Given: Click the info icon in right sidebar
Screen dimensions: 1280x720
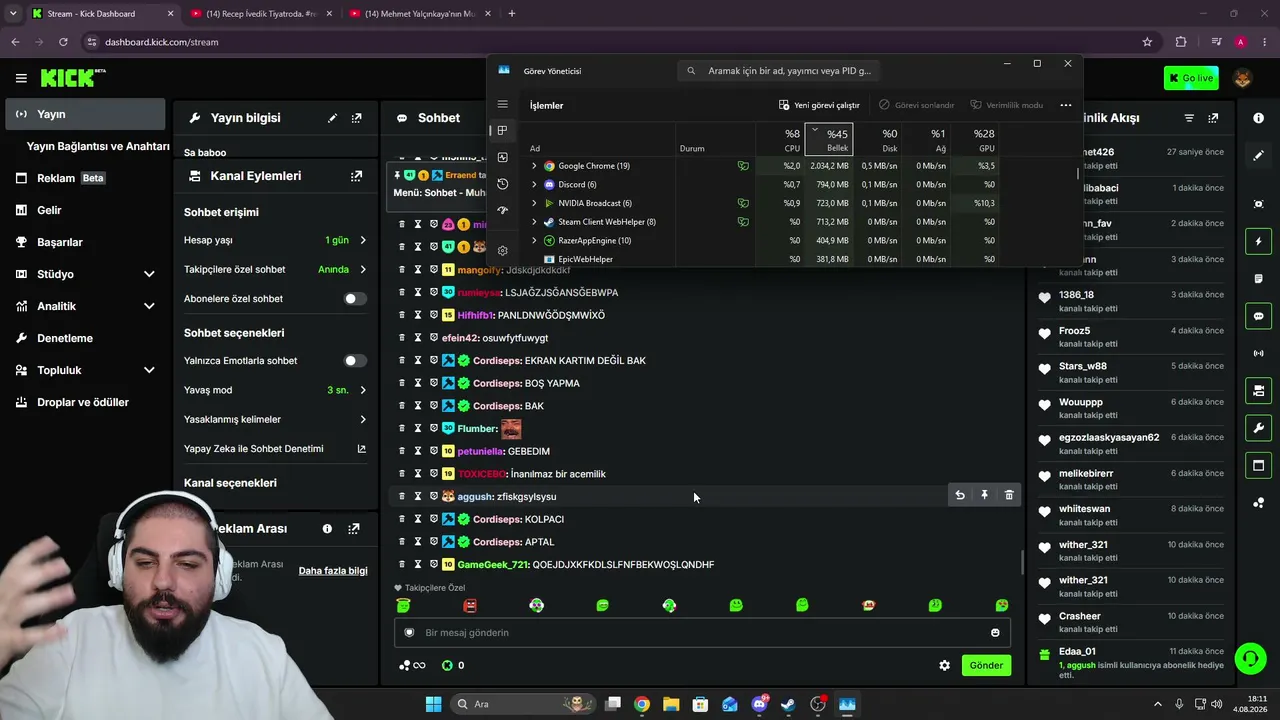Looking at the screenshot, I should click(1258, 118).
